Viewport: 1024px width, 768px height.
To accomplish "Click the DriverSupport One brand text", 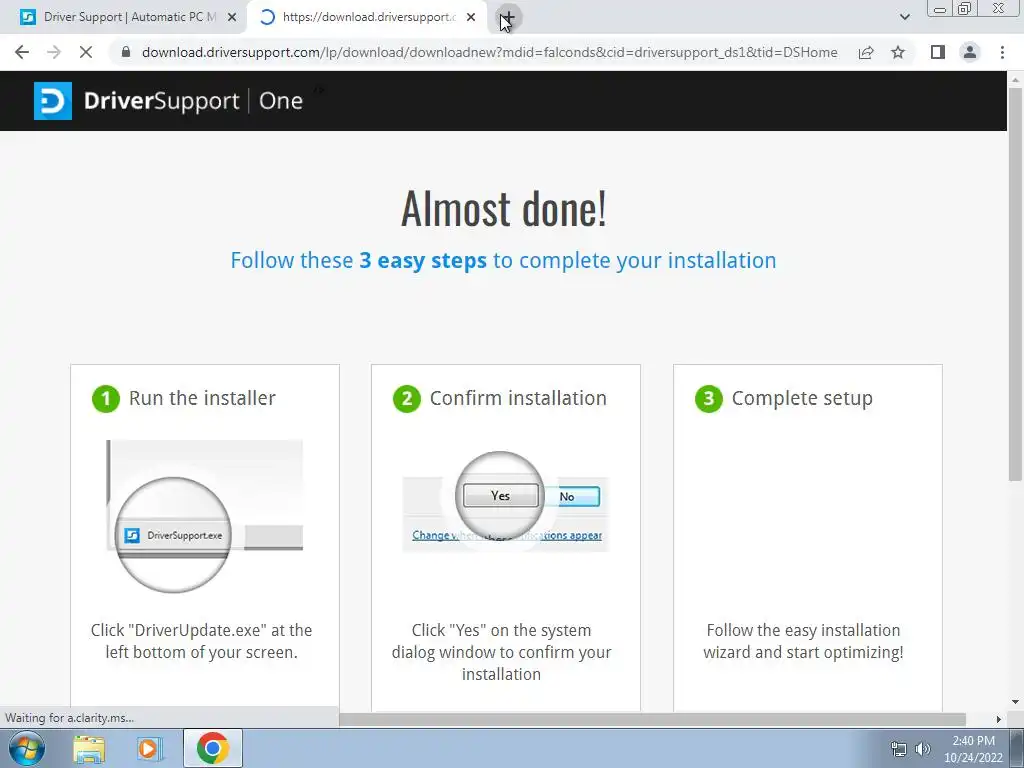I will coord(193,101).
